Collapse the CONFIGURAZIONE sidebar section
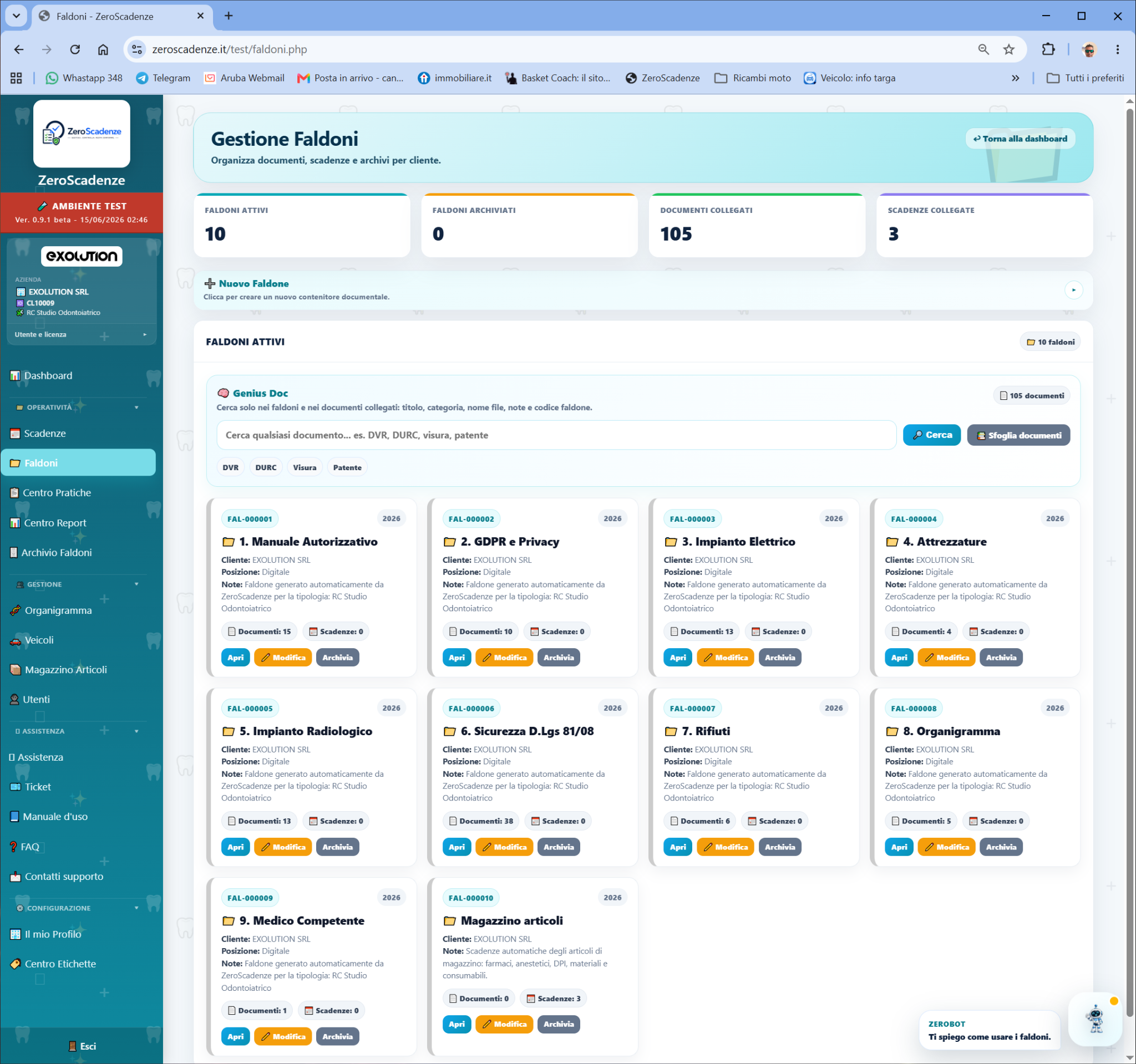Viewport: 1136px width, 1064px height. point(136,908)
